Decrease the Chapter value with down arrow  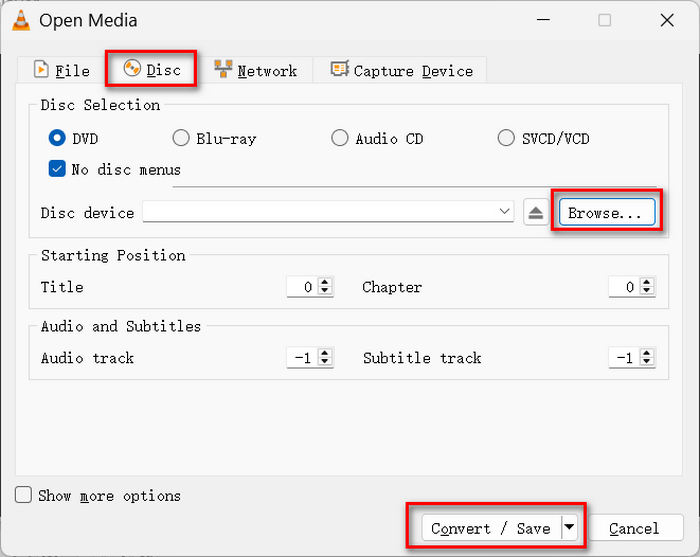[x=647, y=291]
